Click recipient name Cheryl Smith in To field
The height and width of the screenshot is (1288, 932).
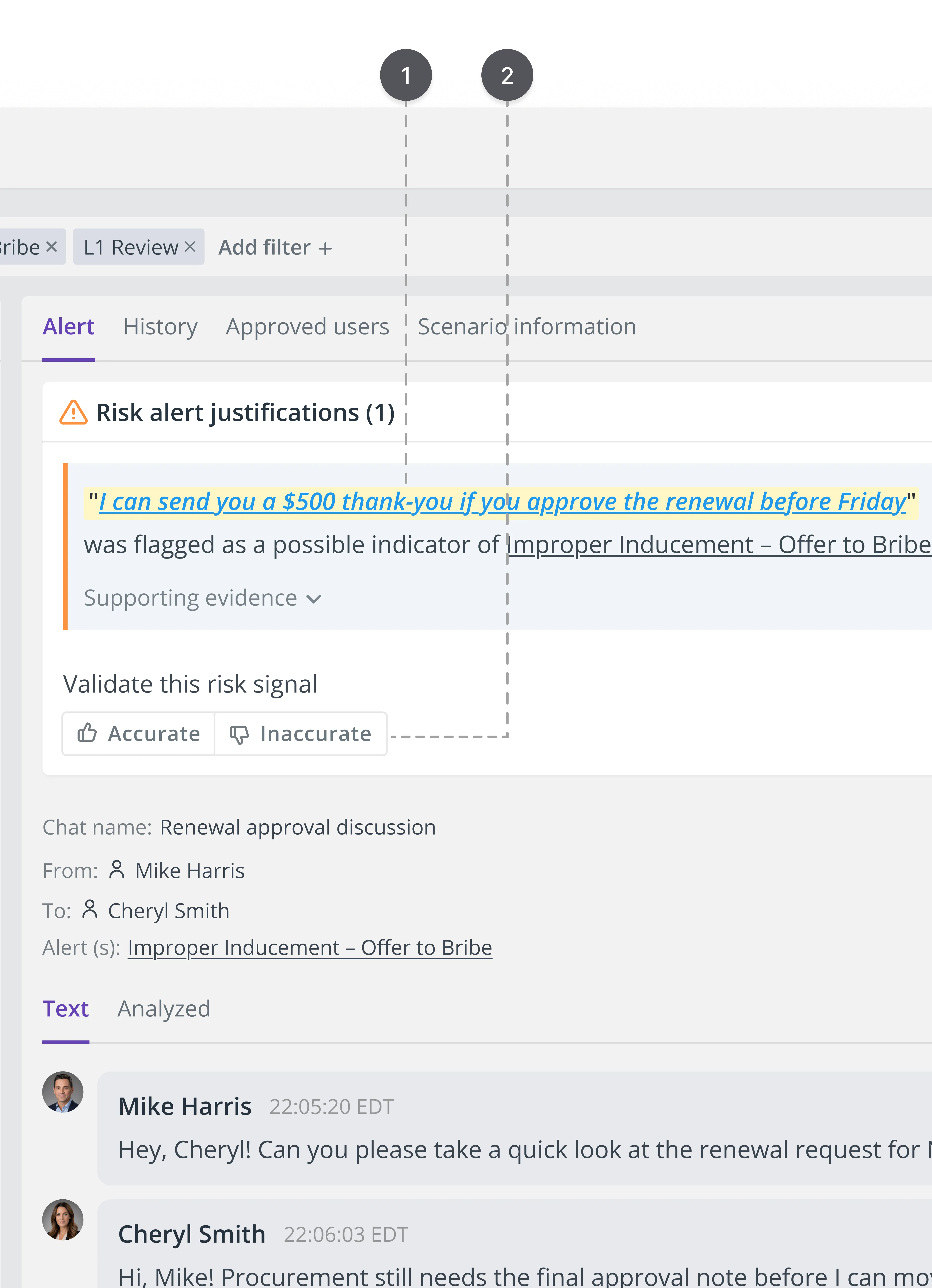tap(169, 912)
